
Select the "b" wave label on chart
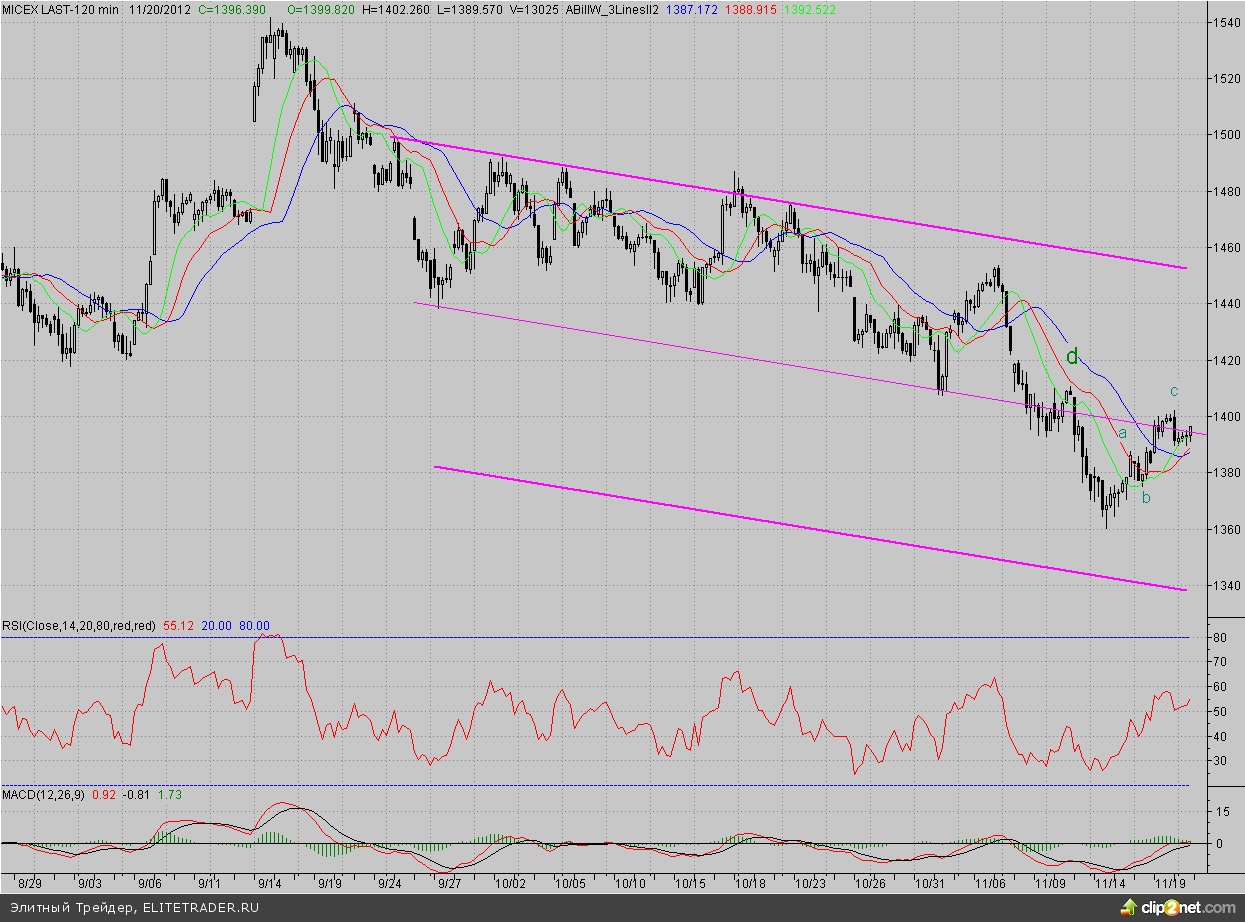[1147, 497]
